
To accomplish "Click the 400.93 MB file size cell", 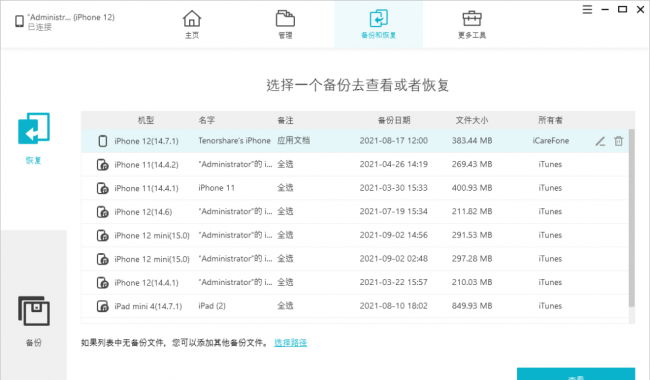I will 472,188.
